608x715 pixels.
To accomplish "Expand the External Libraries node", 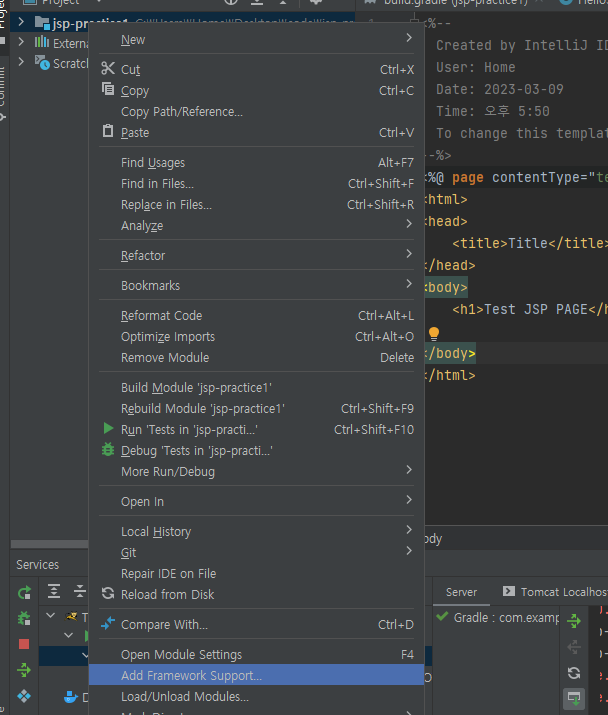I will (x=21, y=42).
